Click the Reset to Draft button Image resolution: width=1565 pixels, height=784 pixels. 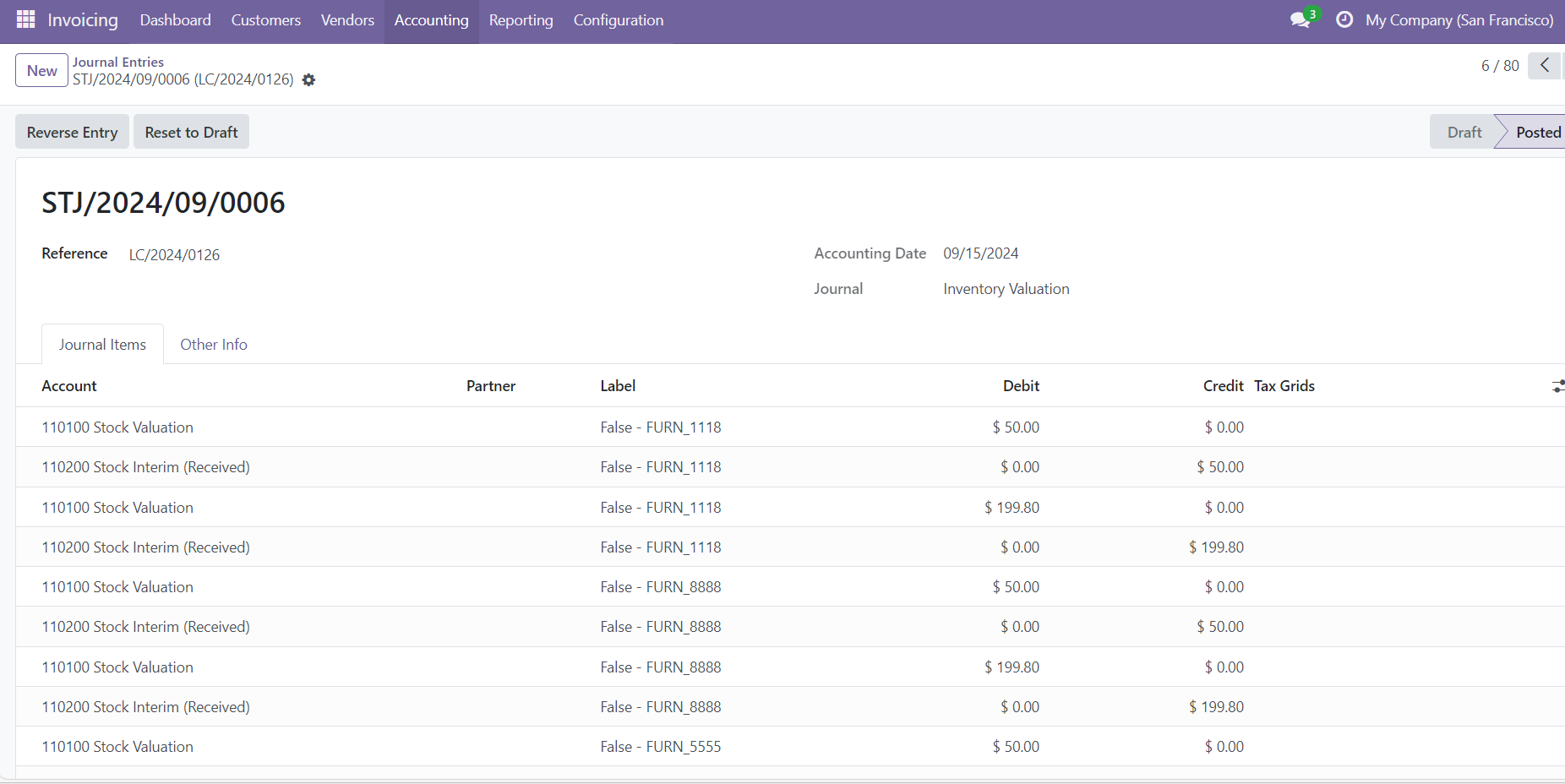[x=191, y=133]
